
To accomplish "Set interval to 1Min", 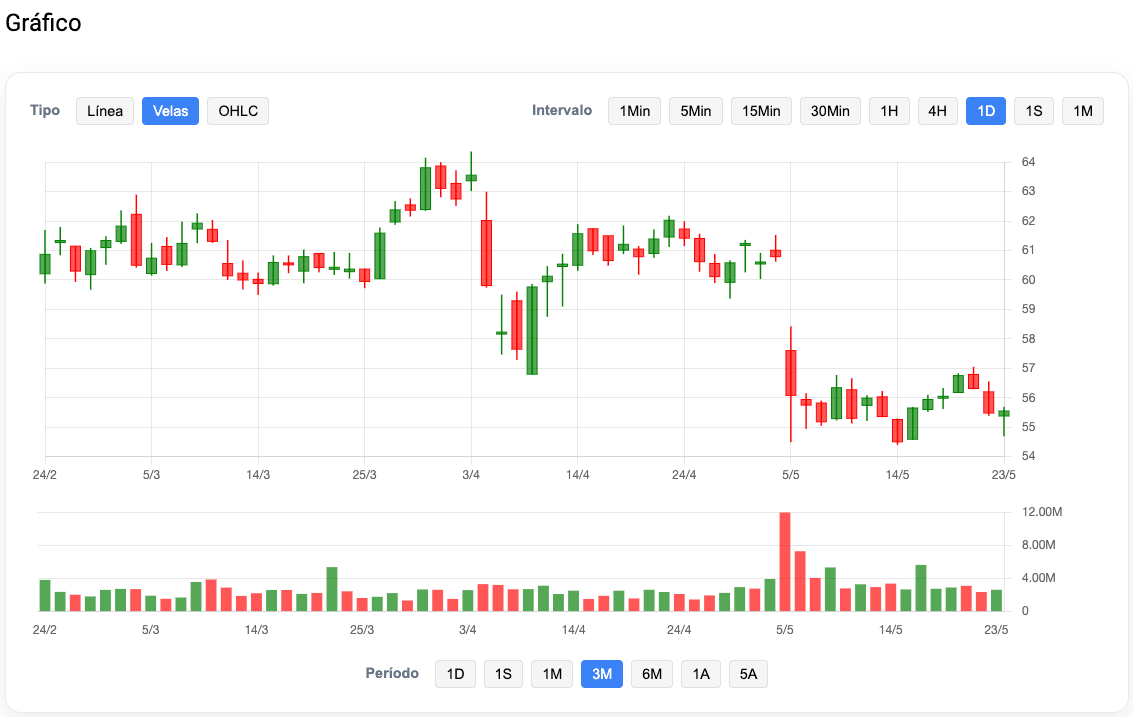I will coord(634,110).
